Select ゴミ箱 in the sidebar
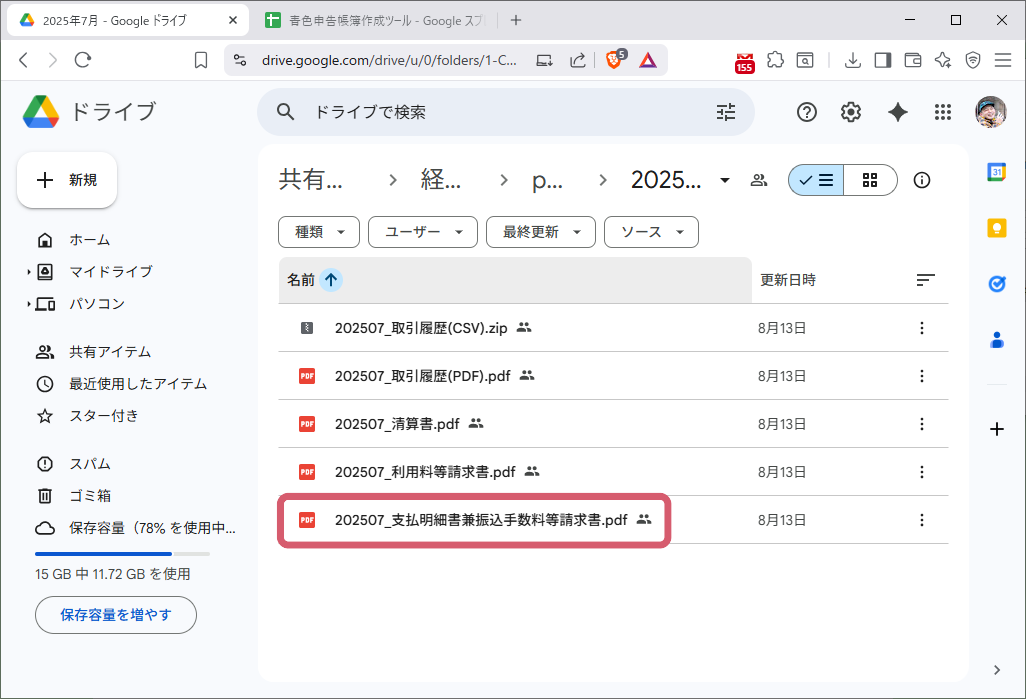1026x699 pixels. pyautogui.click(x=89, y=495)
